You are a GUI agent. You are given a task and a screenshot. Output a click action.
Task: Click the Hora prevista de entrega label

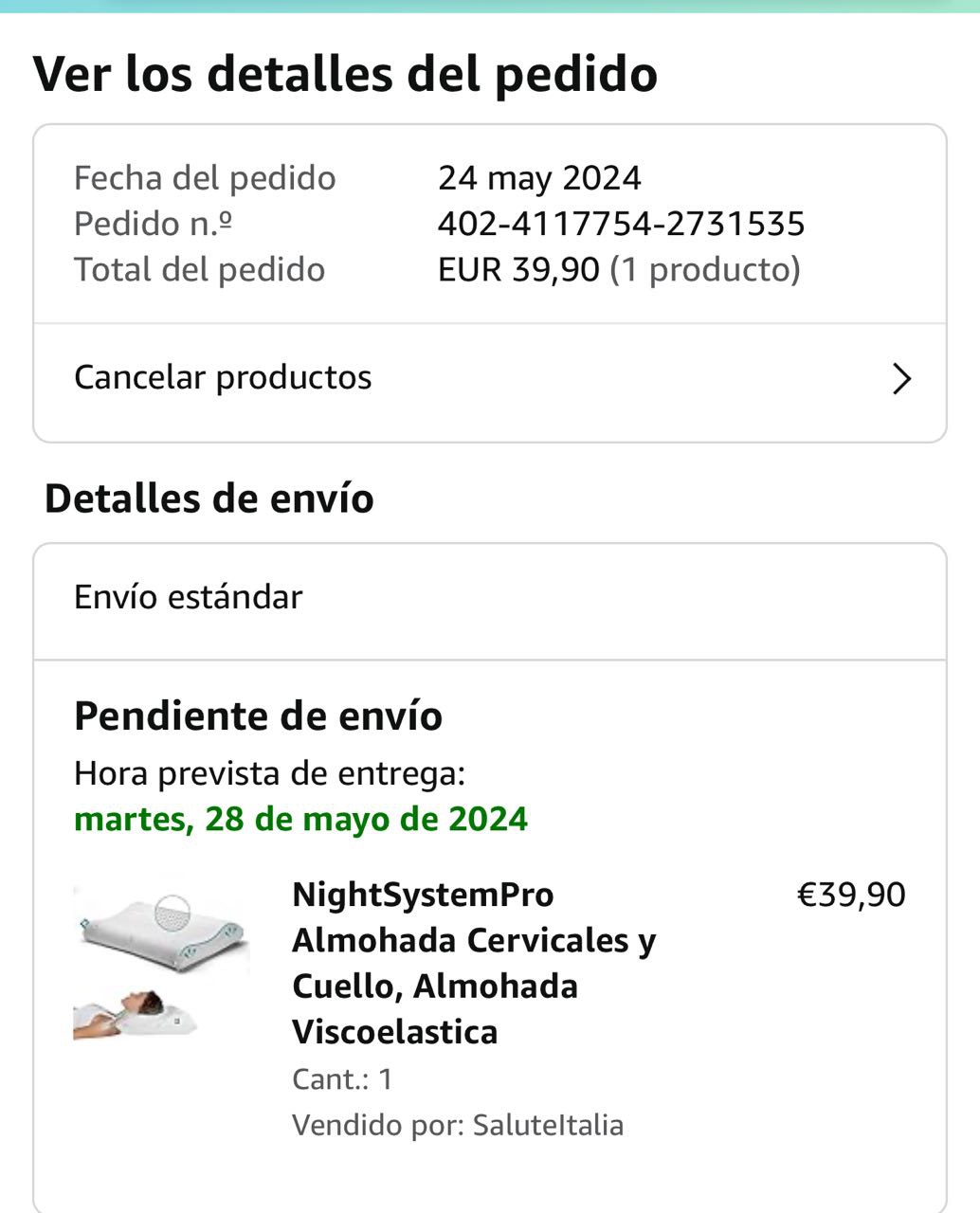pyautogui.click(x=269, y=773)
